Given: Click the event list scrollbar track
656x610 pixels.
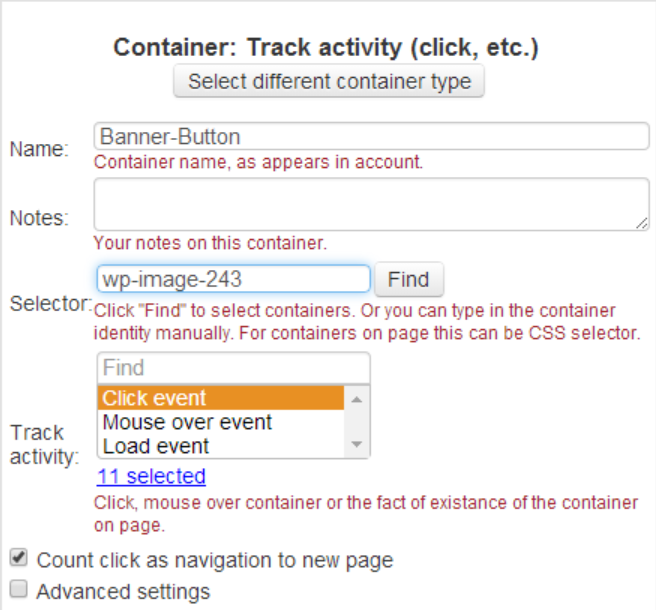Looking at the screenshot, I should [x=357, y=424].
